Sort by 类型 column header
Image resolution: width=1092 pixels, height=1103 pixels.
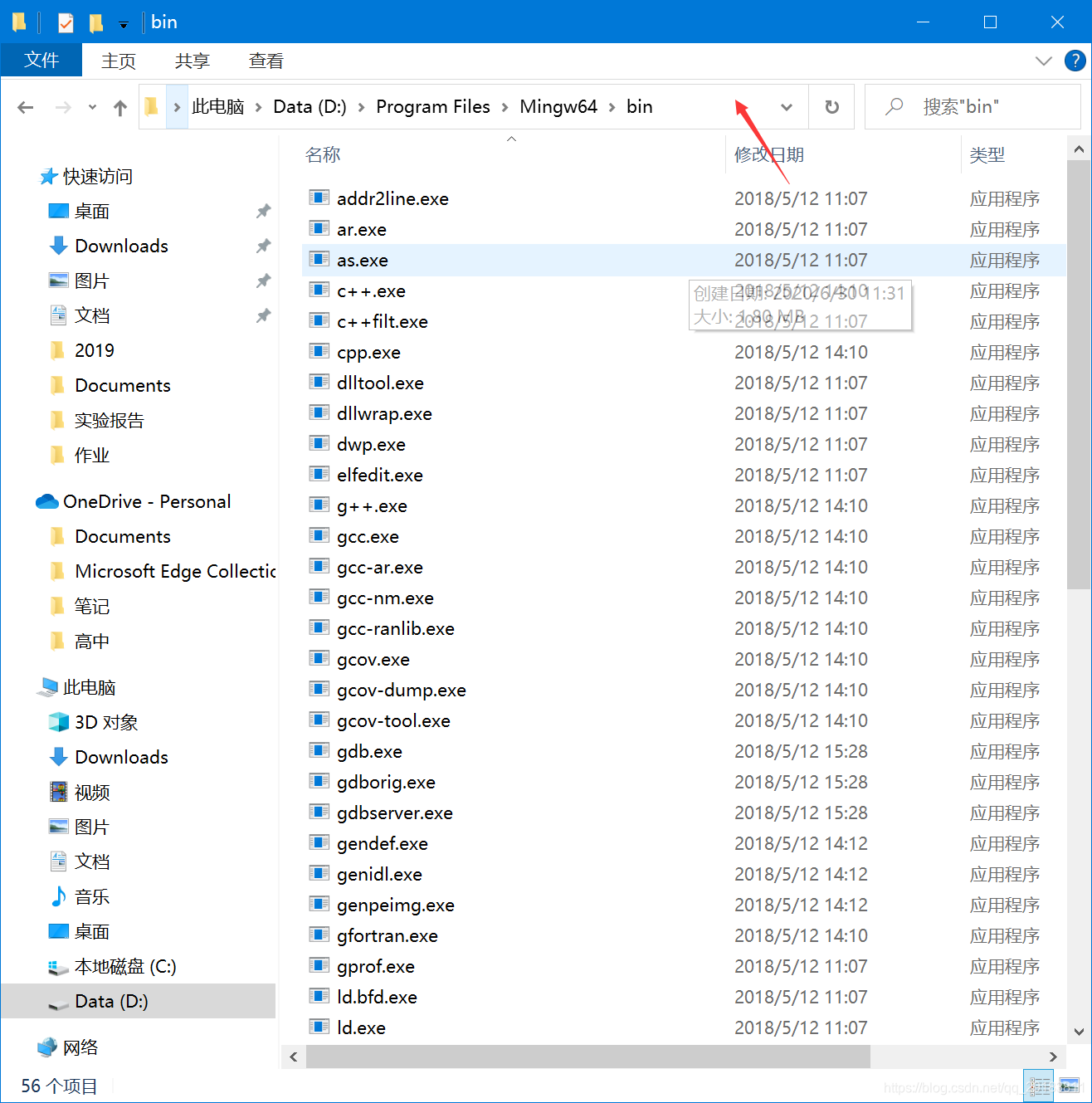click(x=987, y=154)
